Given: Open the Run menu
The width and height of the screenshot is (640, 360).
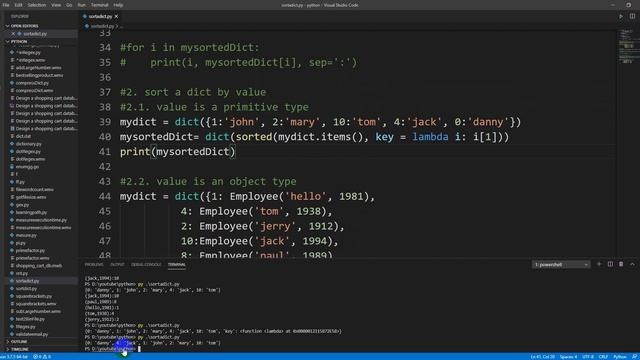Looking at the screenshot, I should (x=82, y=5).
